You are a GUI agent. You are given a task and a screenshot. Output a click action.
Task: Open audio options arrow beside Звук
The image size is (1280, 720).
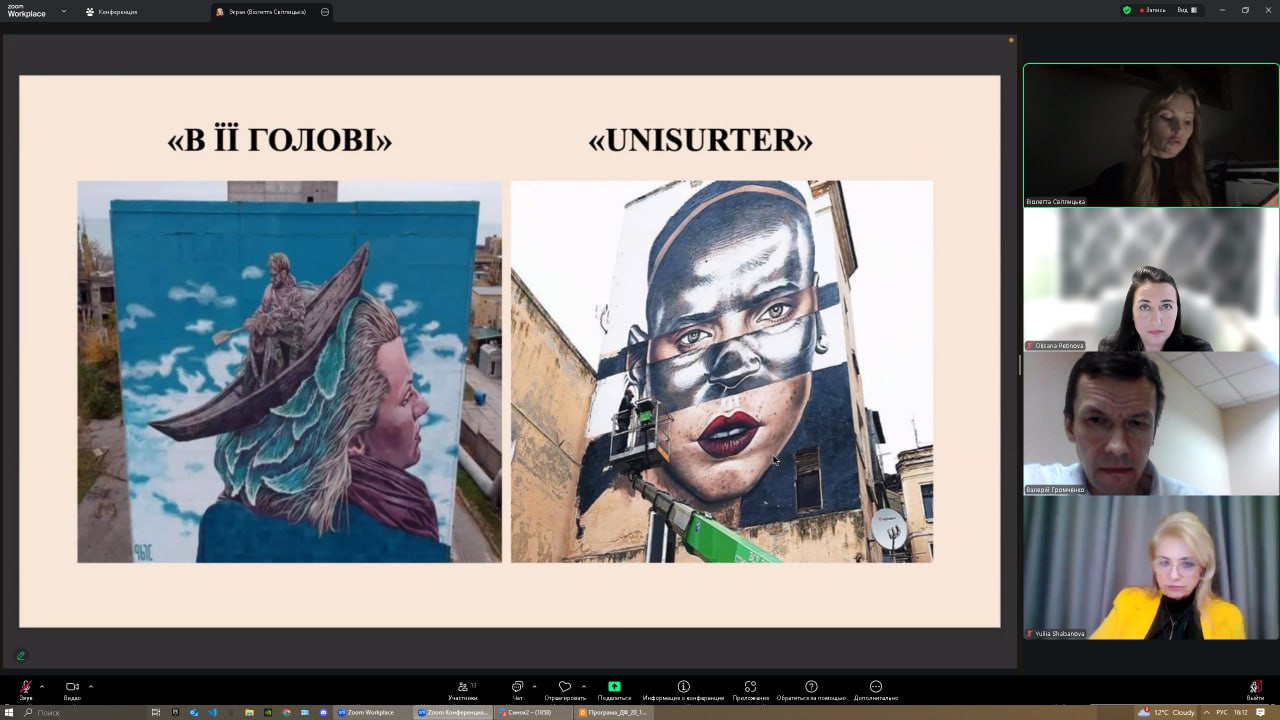(x=42, y=686)
